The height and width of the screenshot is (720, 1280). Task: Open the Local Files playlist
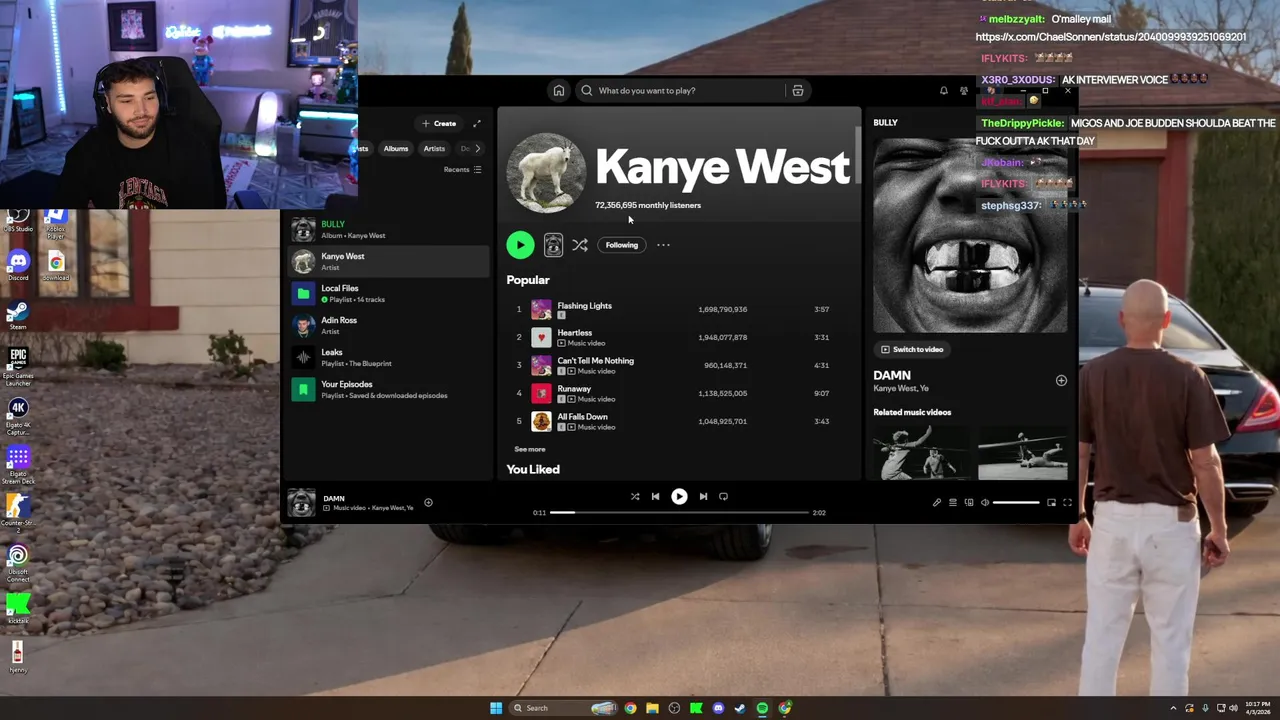tap(387, 293)
